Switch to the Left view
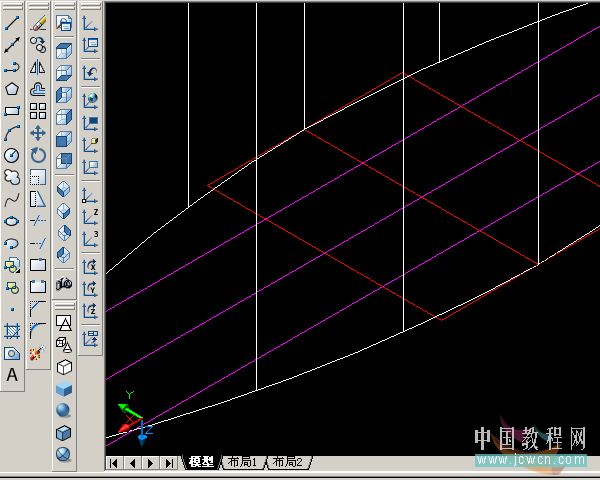This screenshot has height=480, width=600. pos(64,95)
